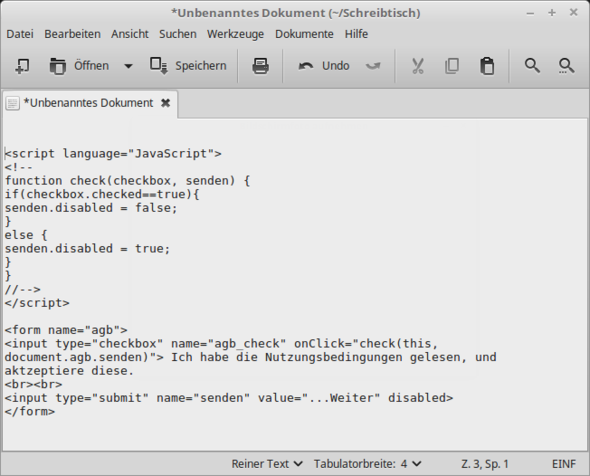The width and height of the screenshot is (590, 476).
Task: Click the Speichern save icon
Action: click(158, 66)
